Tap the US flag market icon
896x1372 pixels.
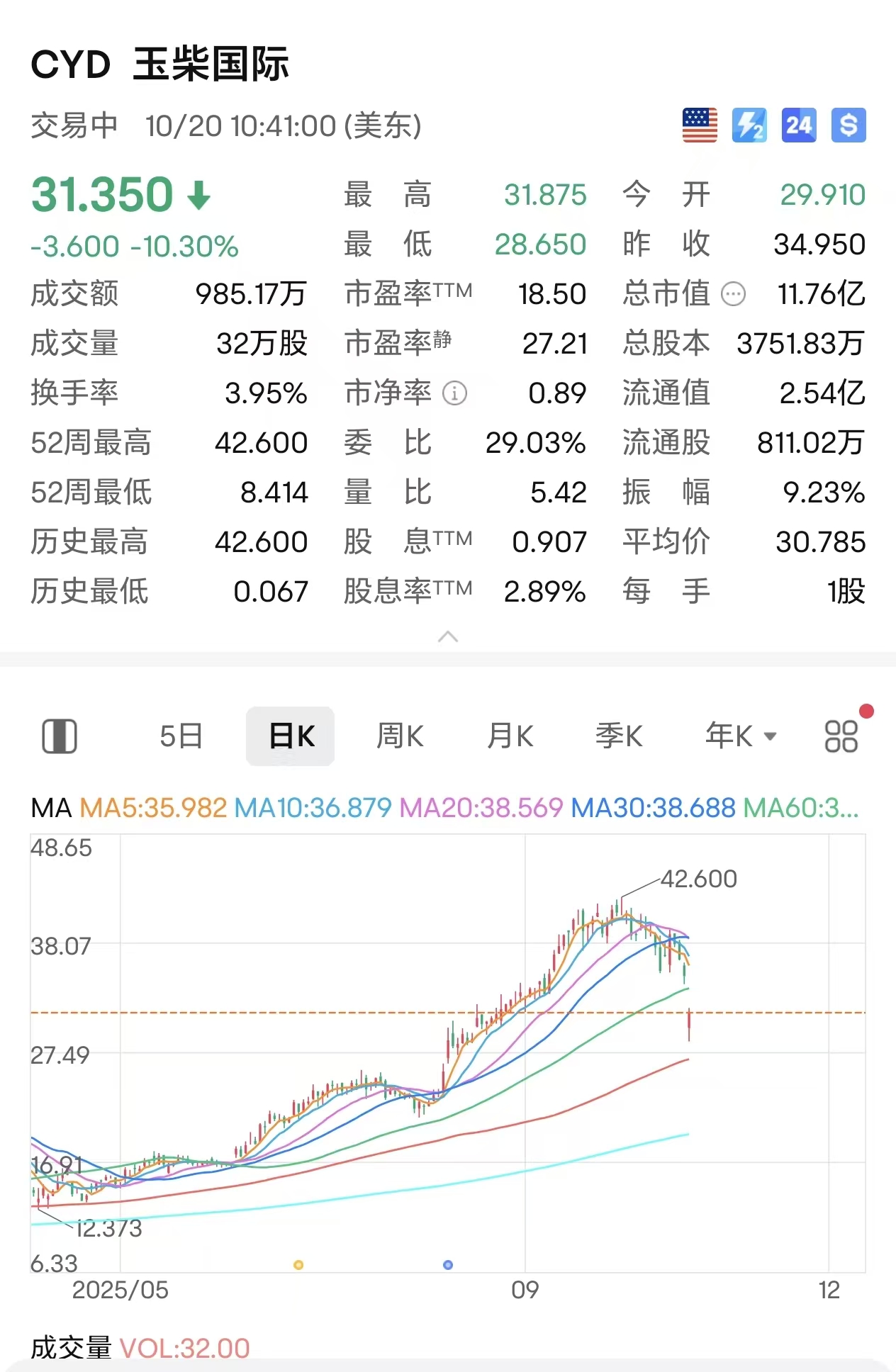[700, 125]
